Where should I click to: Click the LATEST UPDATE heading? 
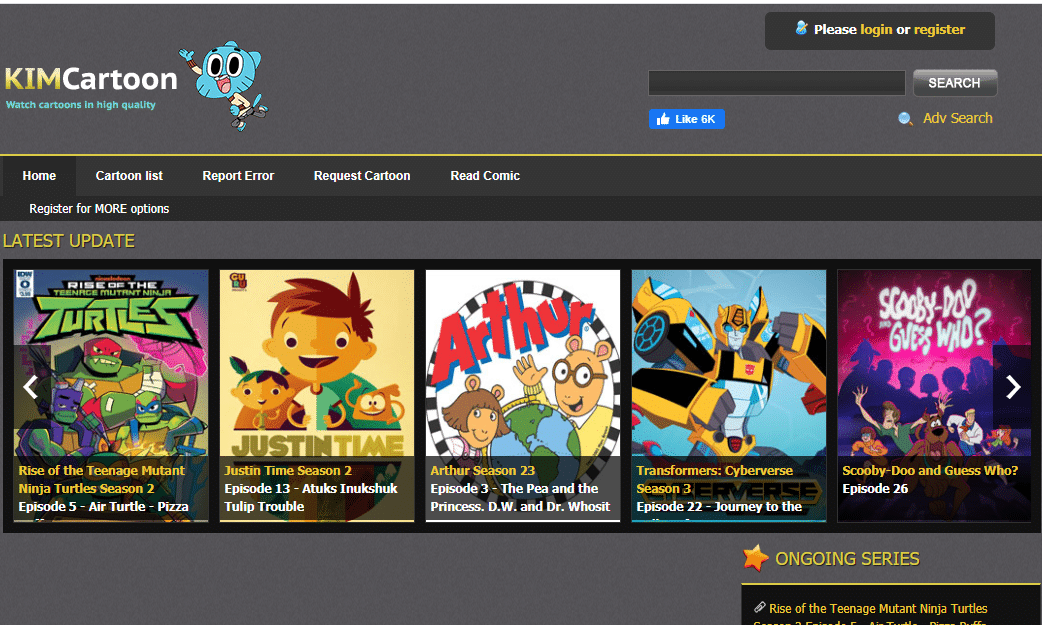(68, 241)
